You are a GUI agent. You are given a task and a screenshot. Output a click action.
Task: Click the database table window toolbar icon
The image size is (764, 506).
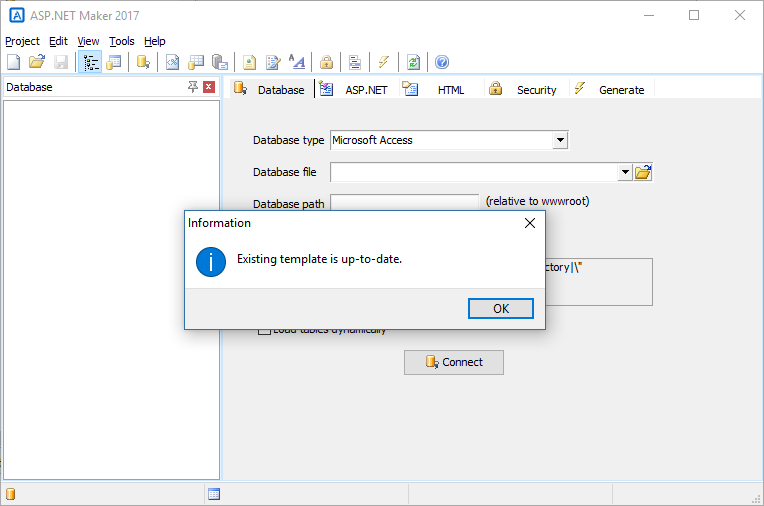click(114, 62)
